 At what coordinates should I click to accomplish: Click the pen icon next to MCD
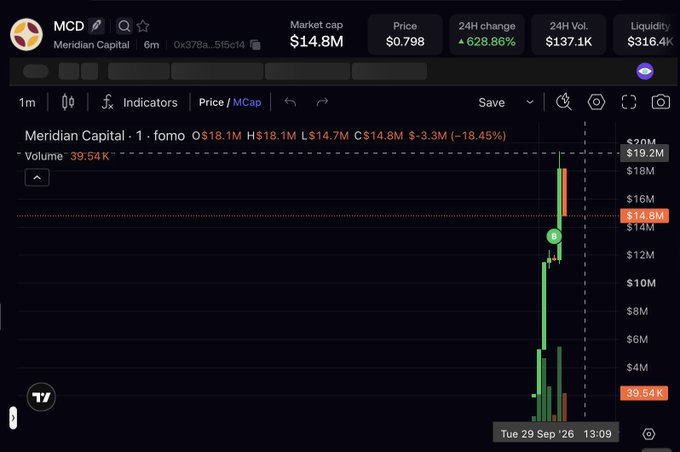pos(96,26)
